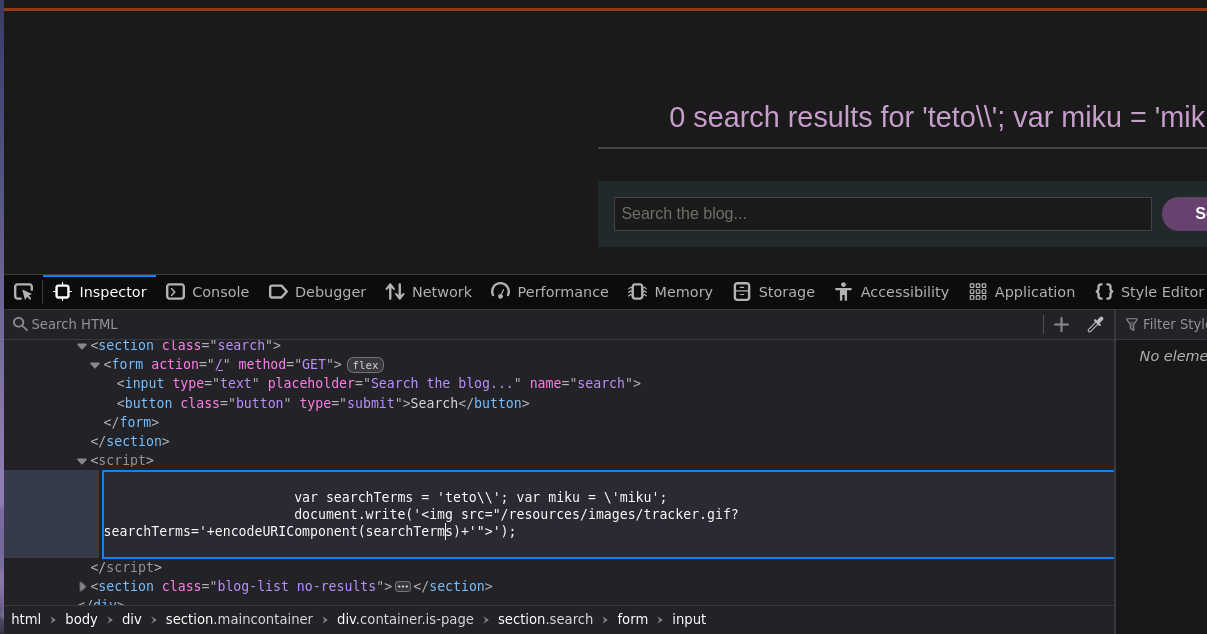This screenshot has width=1207, height=634.
Task: Switch to the Network tab
Action: pos(428,292)
